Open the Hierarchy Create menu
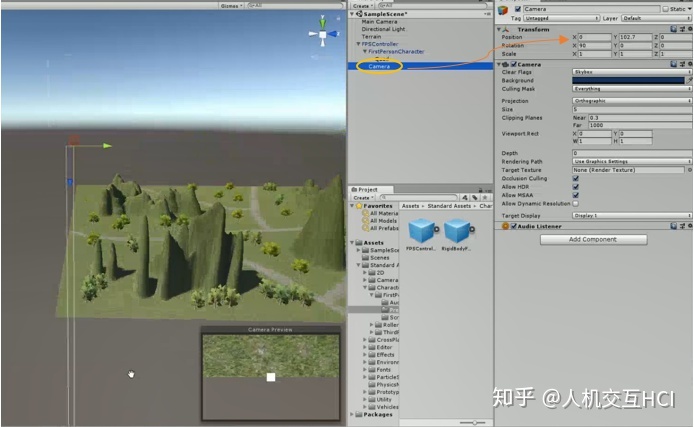The width and height of the screenshot is (694, 427). [362, 6]
